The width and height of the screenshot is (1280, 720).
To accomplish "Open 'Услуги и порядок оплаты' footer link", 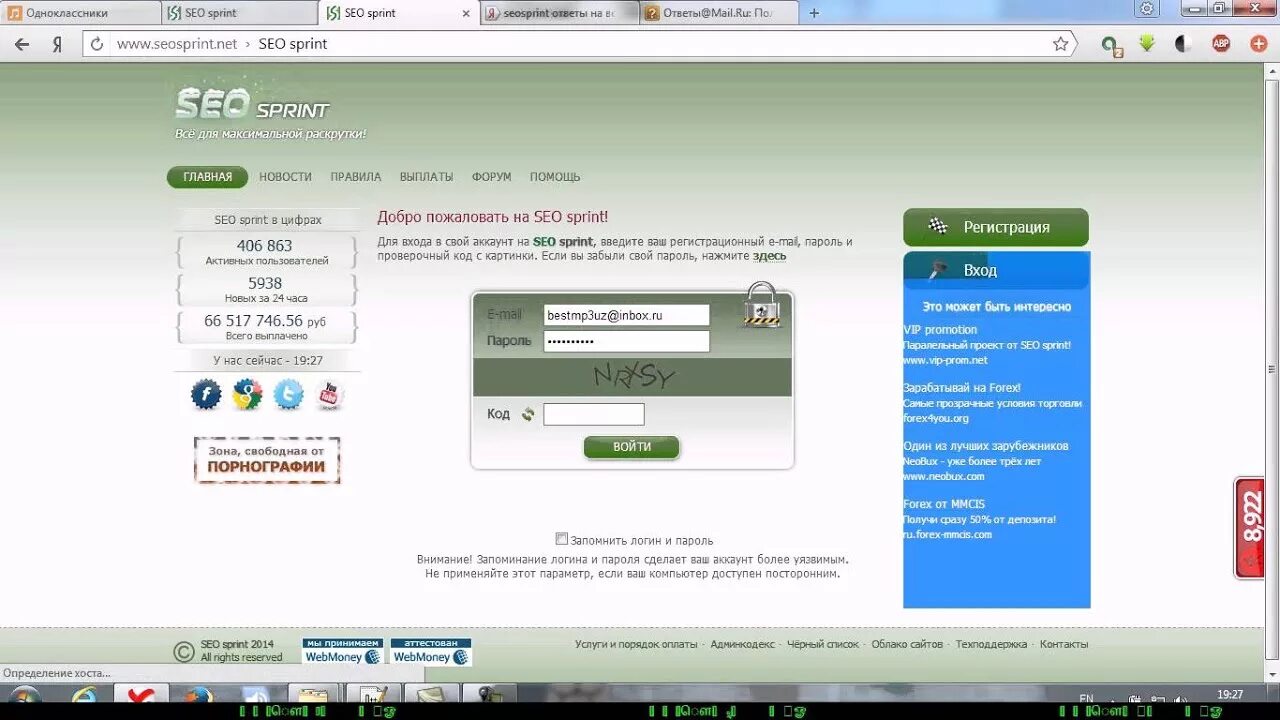I will (x=636, y=645).
